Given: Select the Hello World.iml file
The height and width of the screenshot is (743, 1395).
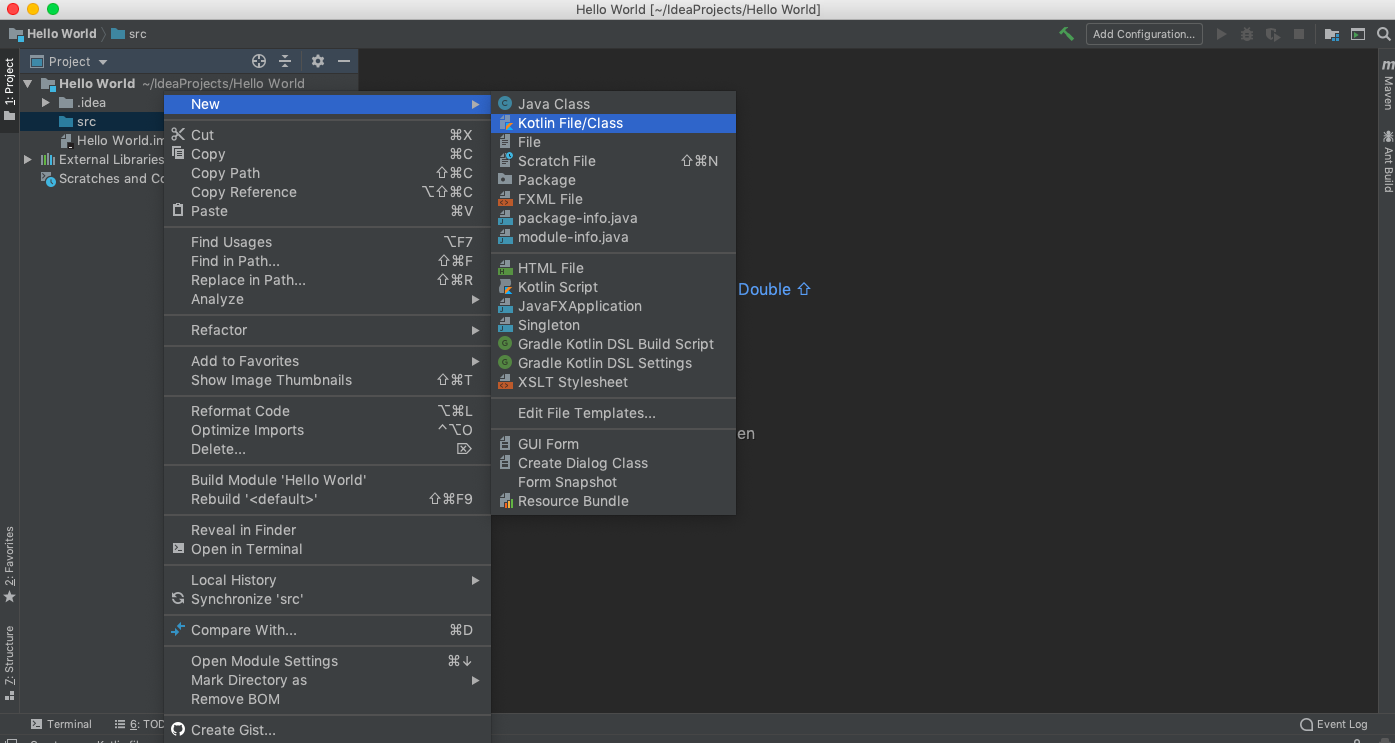Looking at the screenshot, I should pyautogui.click(x=111, y=141).
